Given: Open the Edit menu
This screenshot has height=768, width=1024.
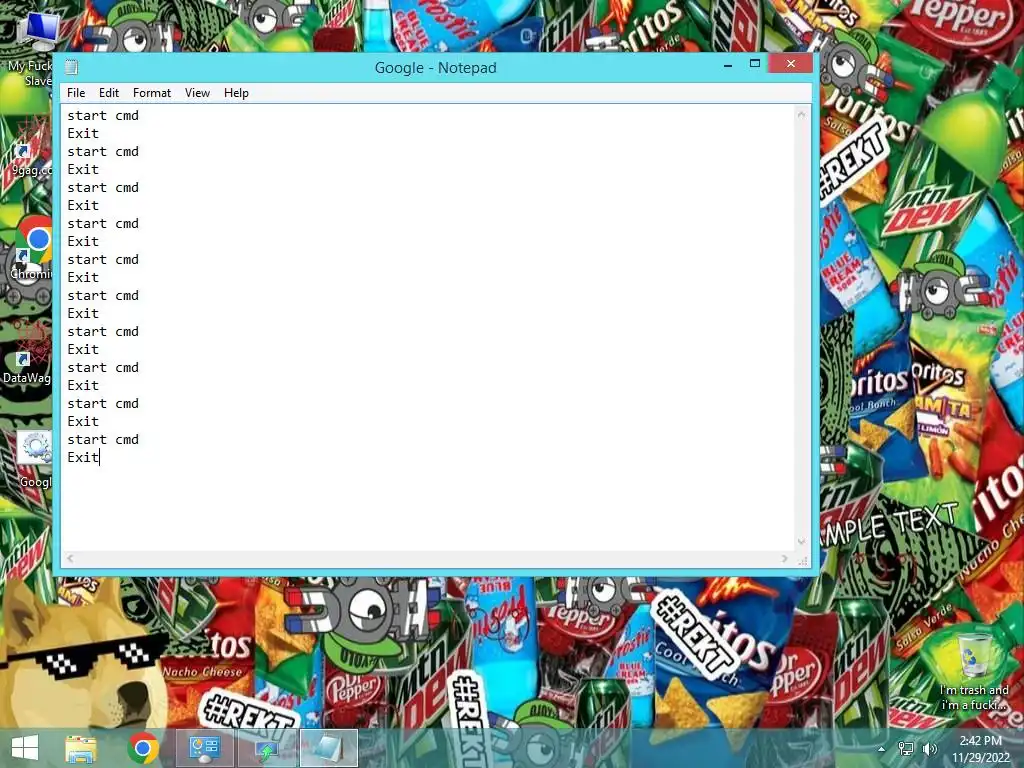Looking at the screenshot, I should tap(108, 93).
